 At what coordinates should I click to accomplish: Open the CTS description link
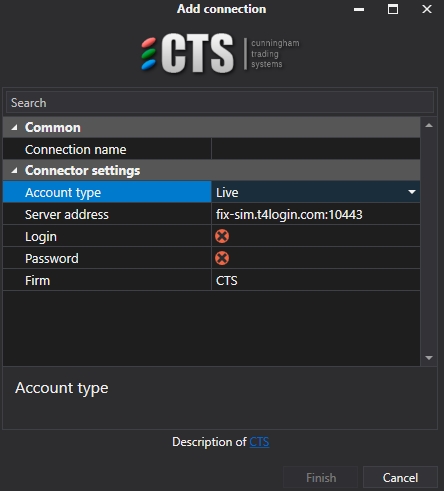click(x=259, y=442)
